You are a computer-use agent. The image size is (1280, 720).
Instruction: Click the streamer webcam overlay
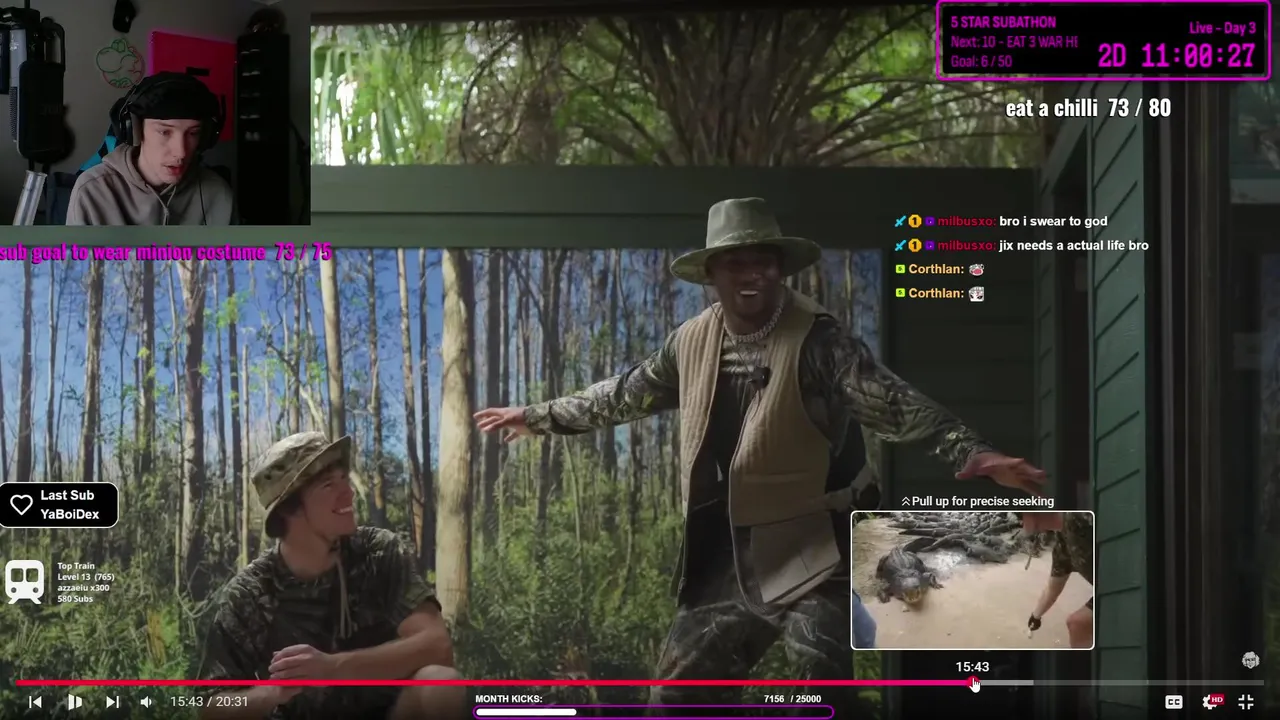click(155, 112)
